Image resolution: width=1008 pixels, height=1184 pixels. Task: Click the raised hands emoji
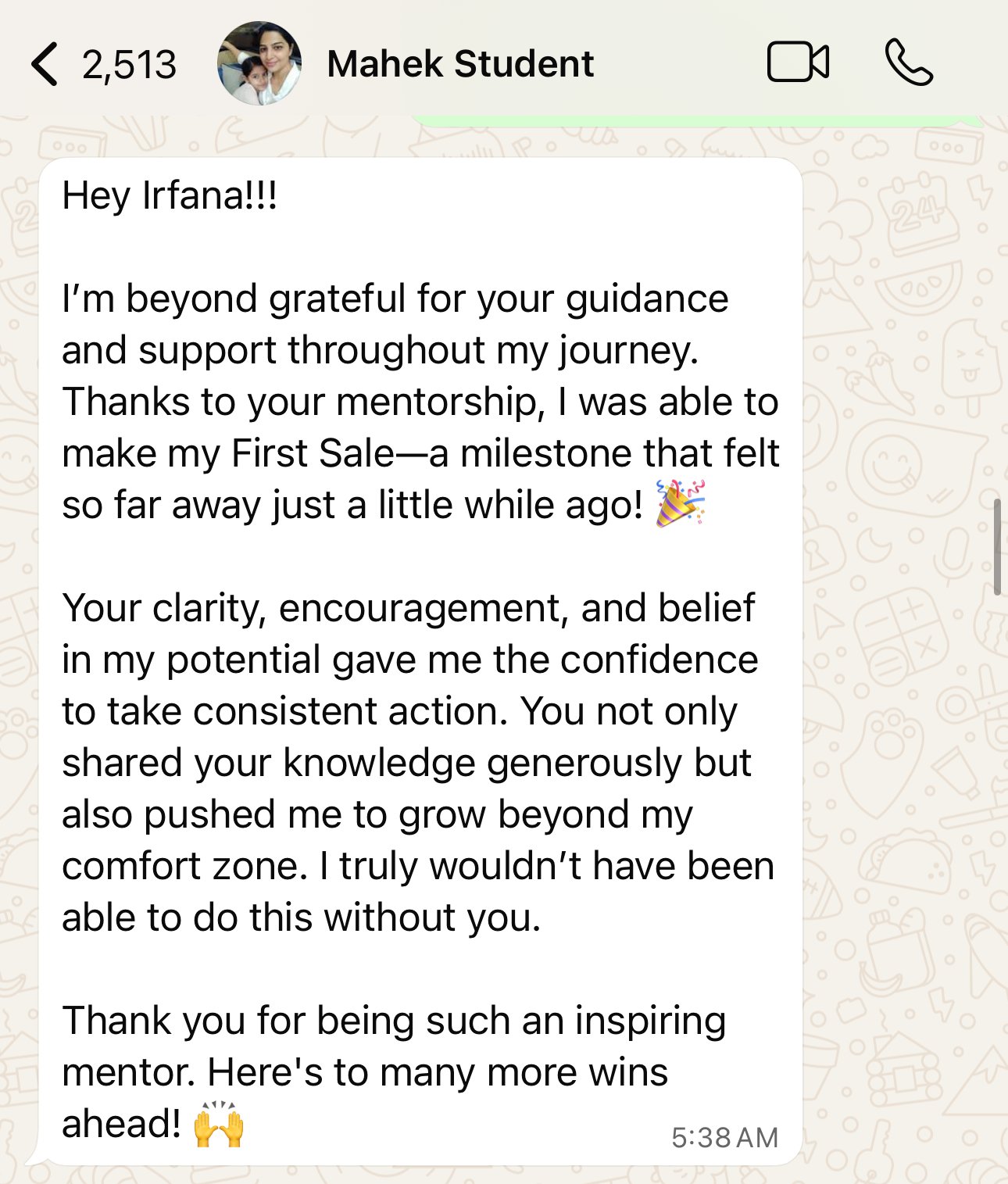[219, 1124]
